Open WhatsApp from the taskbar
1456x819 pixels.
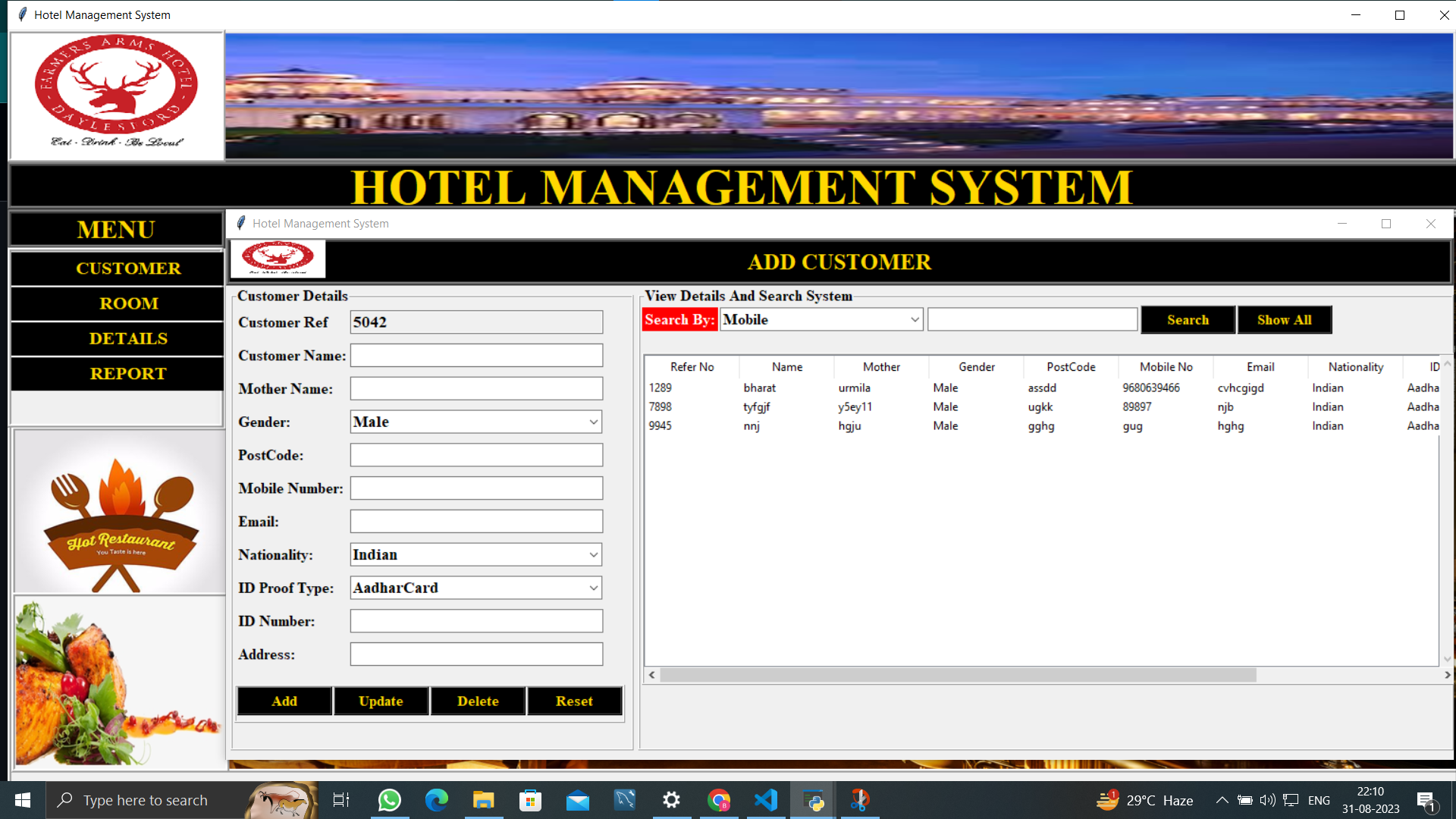click(389, 800)
